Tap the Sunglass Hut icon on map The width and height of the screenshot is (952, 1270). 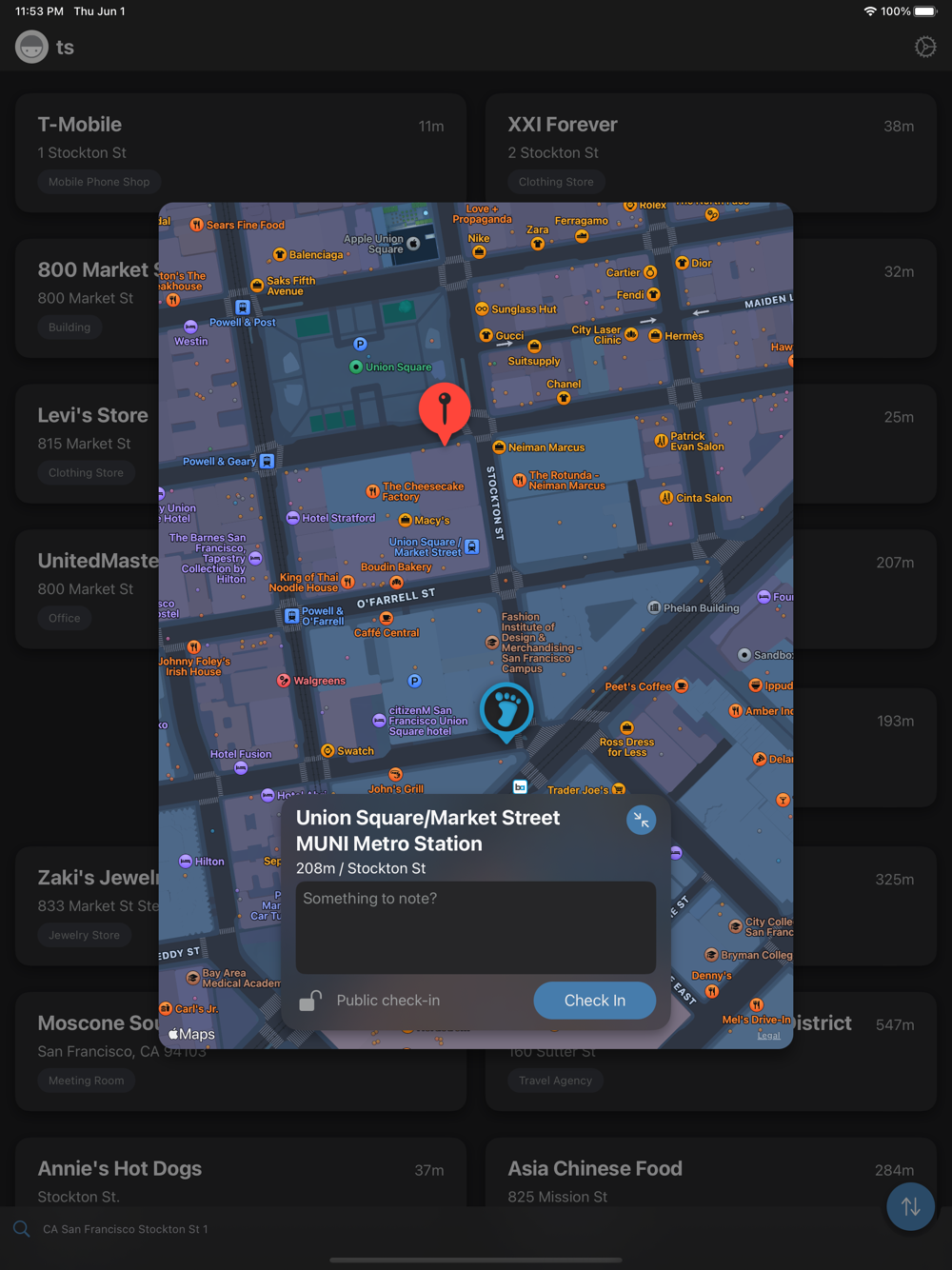(x=482, y=308)
